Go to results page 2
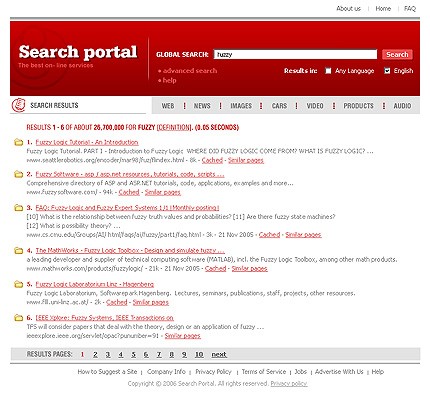The width and height of the screenshot is (430, 393). pyautogui.click(x=95, y=354)
